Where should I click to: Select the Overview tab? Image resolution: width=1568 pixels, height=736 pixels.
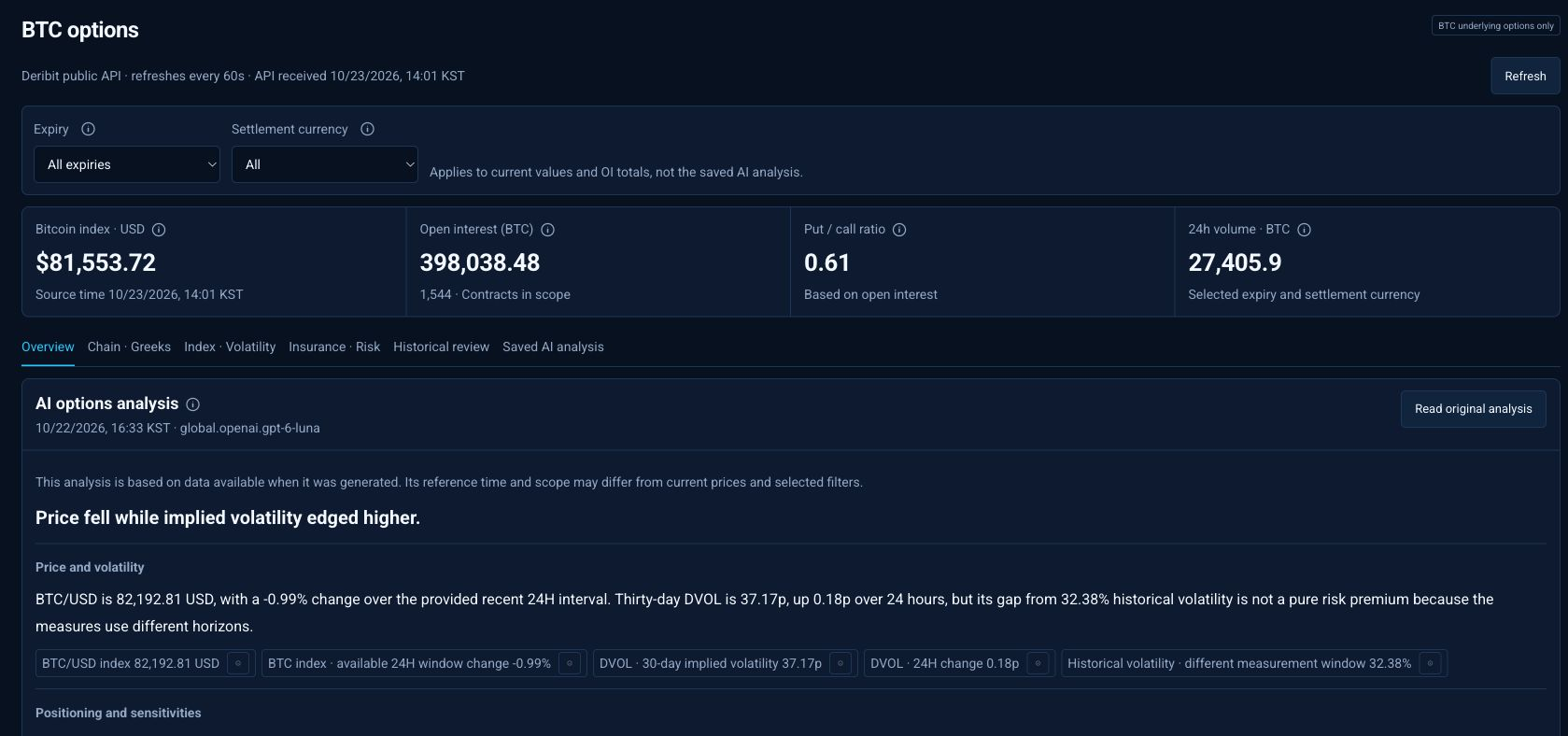[x=48, y=347]
